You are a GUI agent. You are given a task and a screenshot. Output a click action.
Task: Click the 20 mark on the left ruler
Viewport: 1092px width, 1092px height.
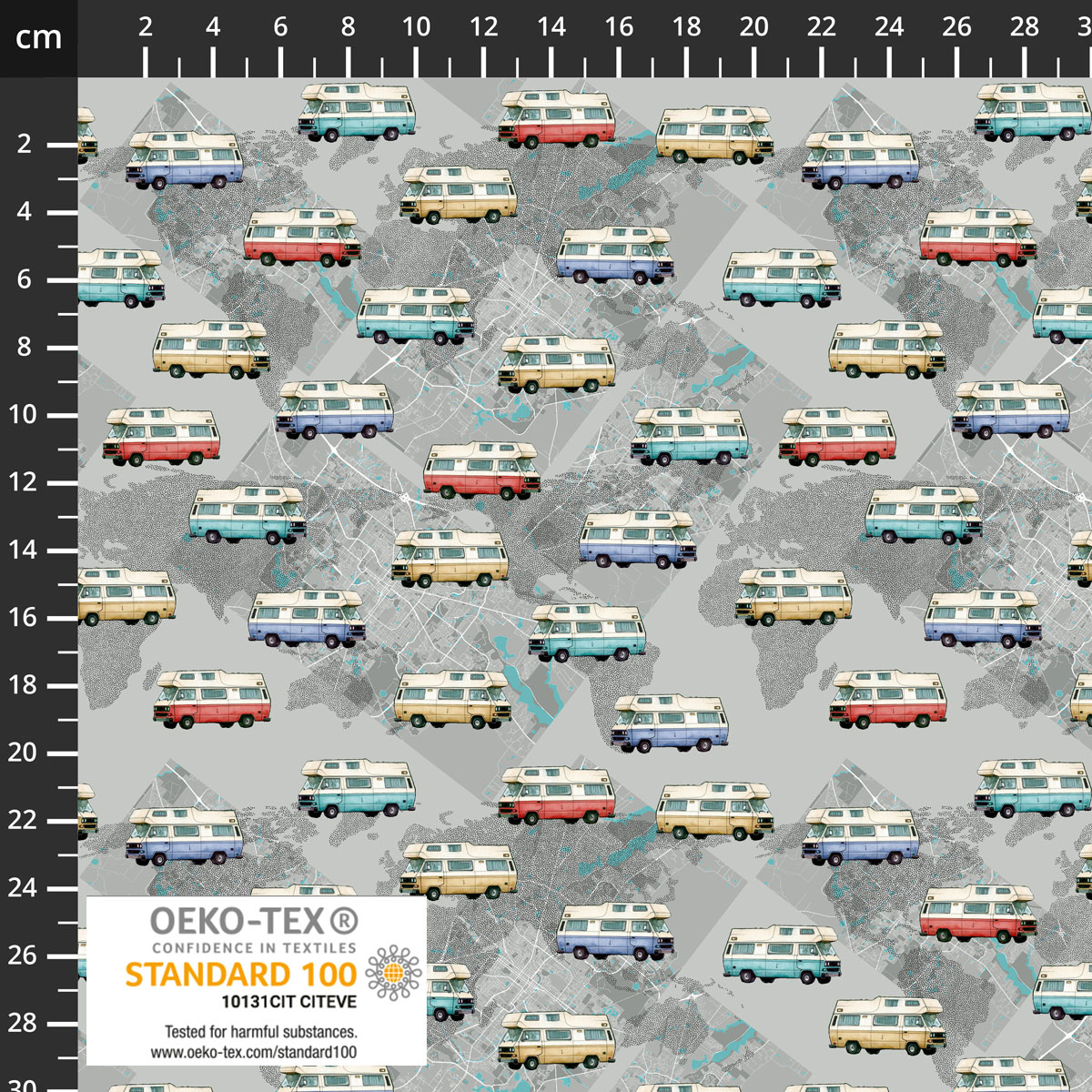tap(23, 753)
